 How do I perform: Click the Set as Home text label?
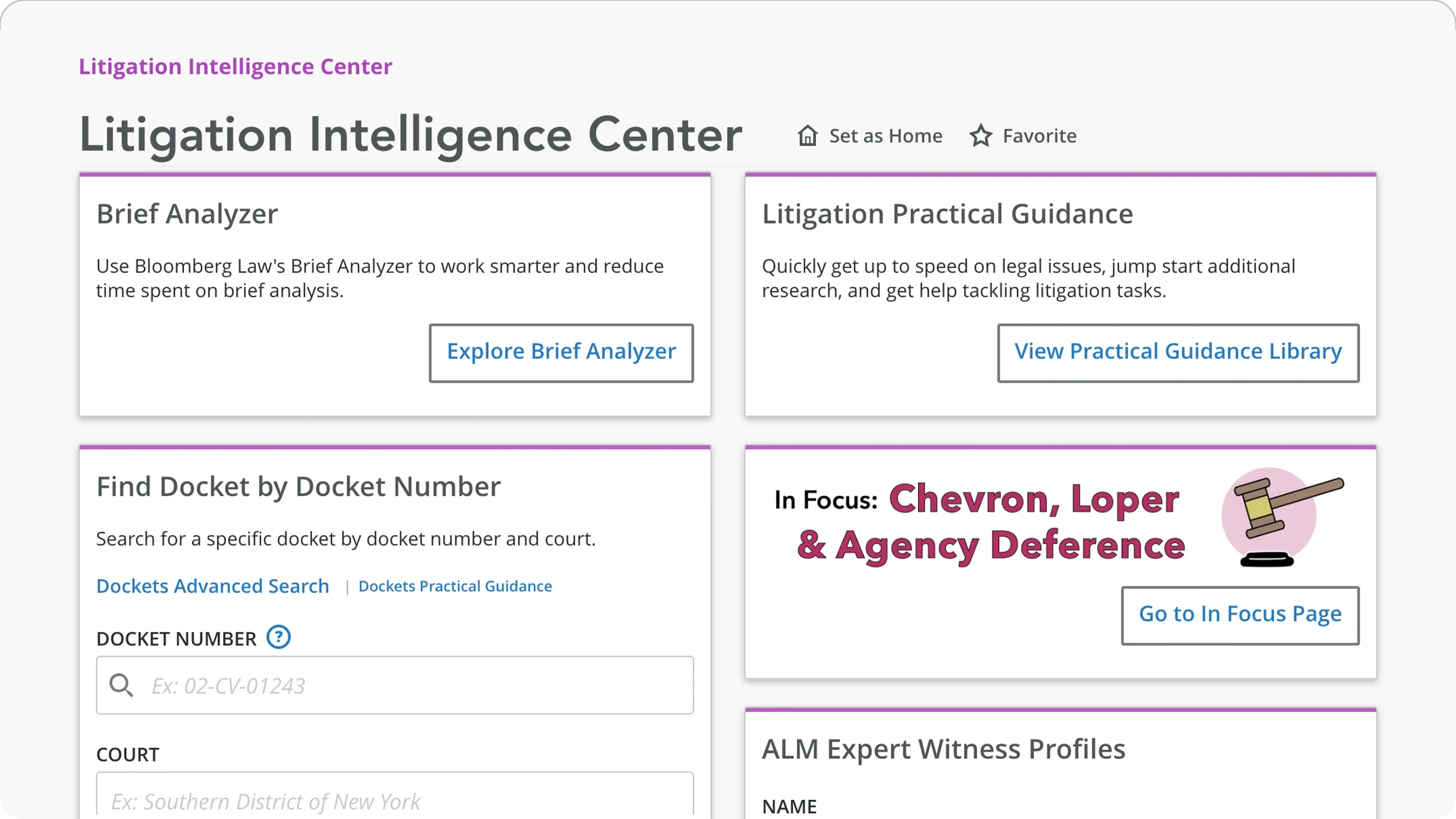pos(885,135)
